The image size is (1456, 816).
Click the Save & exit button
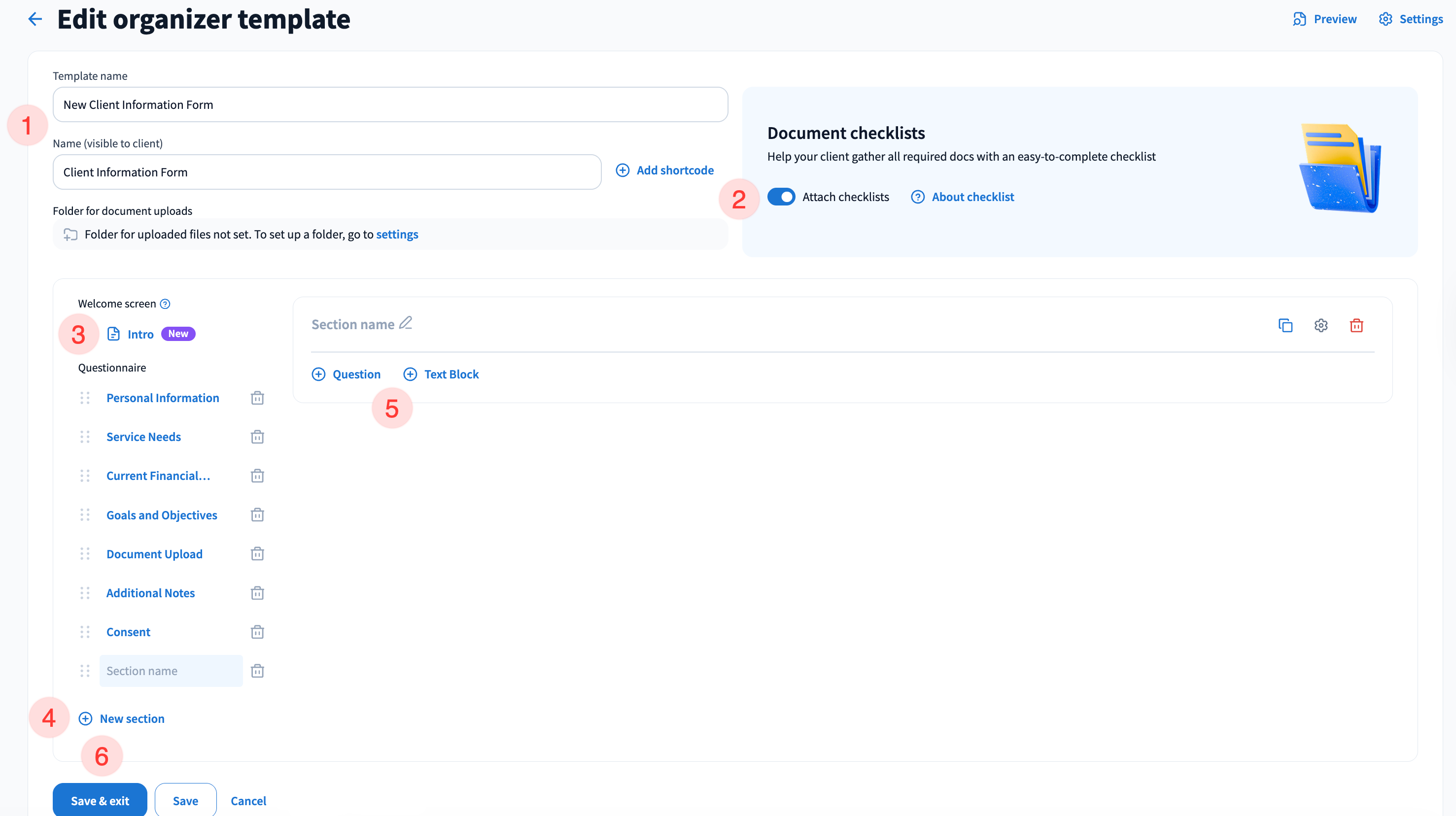pos(100,801)
